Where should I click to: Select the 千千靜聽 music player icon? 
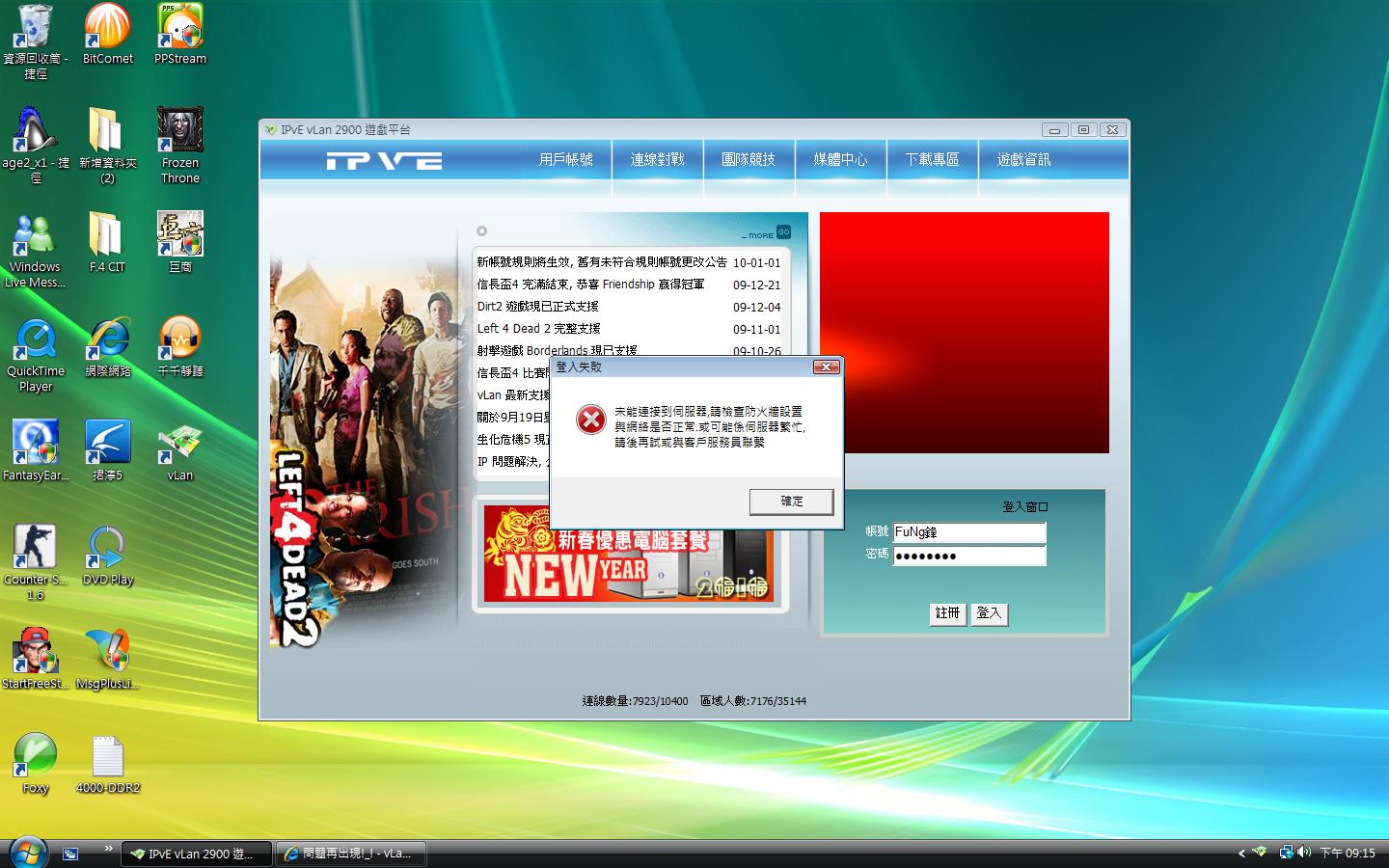(x=180, y=346)
